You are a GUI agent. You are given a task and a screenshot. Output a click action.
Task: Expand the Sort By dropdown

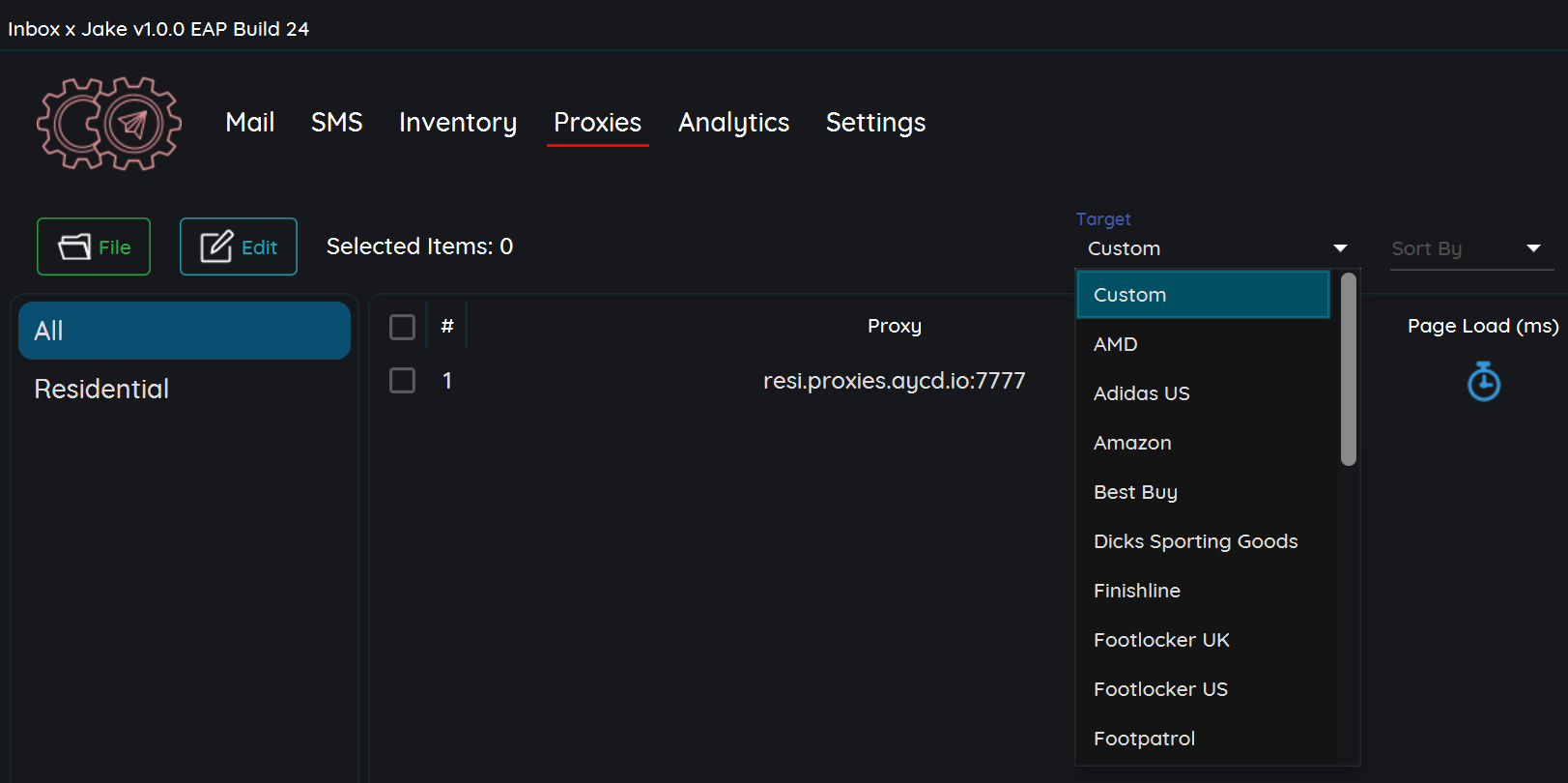1471,248
